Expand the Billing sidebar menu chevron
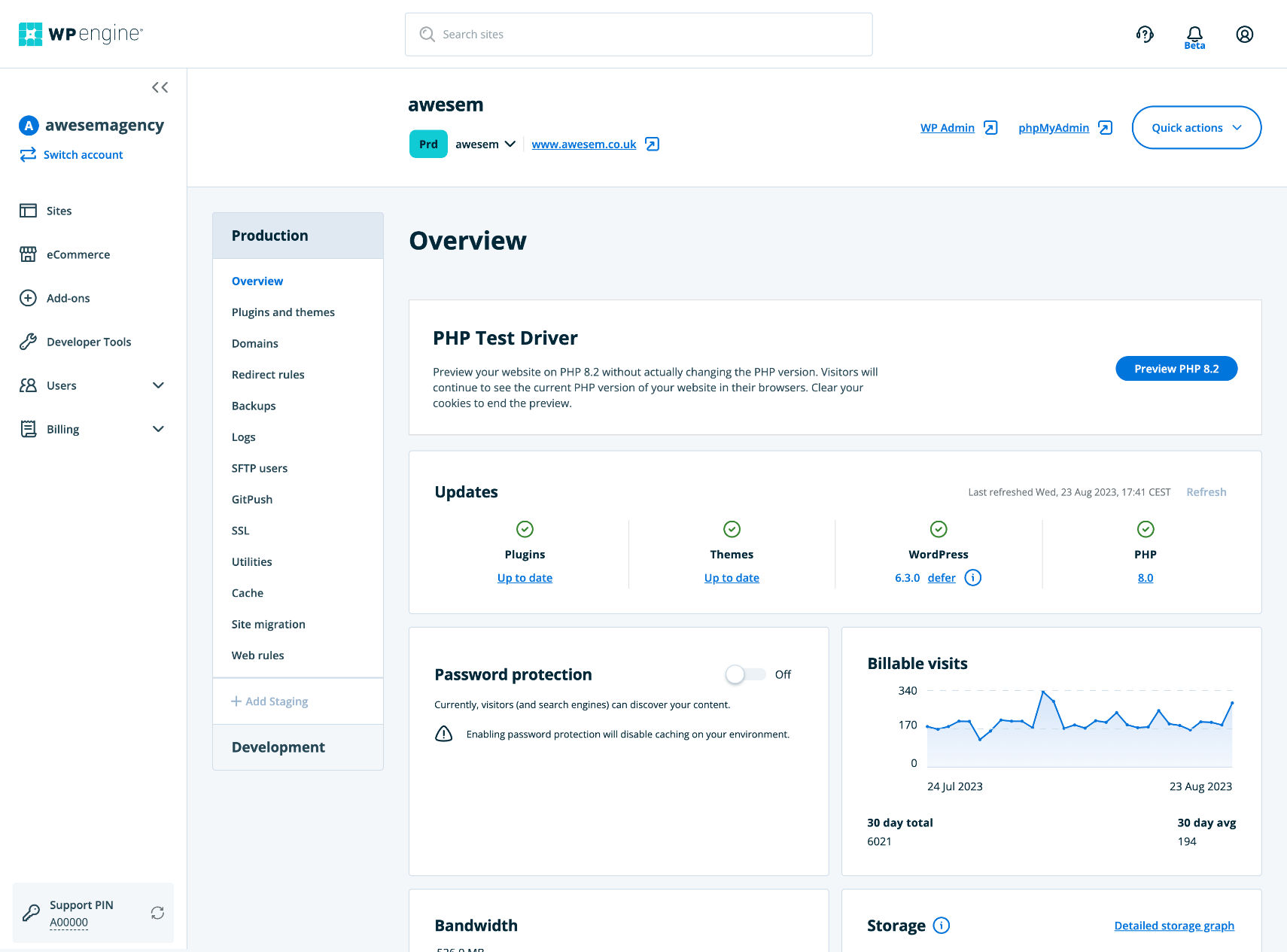The height and width of the screenshot is (952, 1287). [x=158, y=429]
